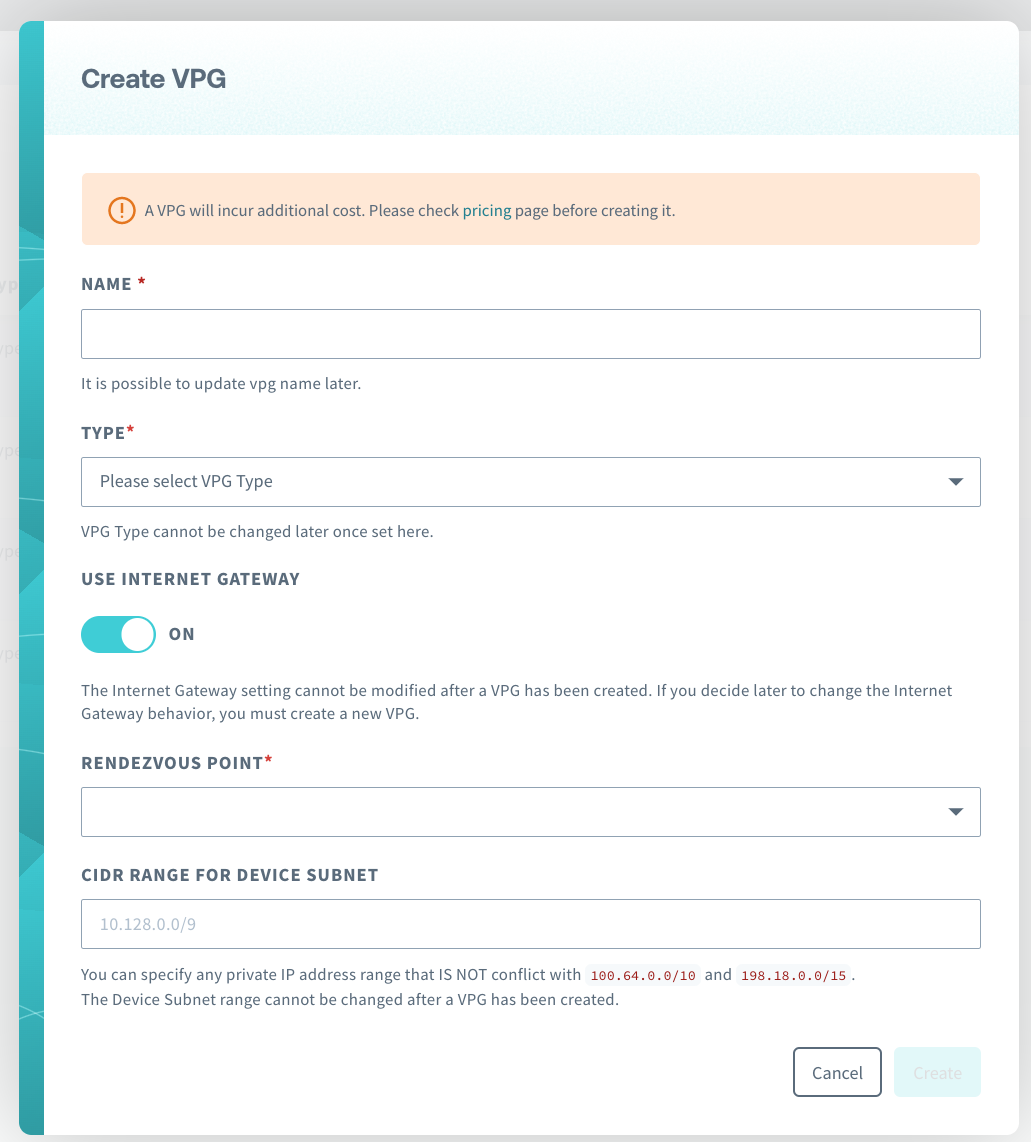Click the caret arrow of the Type selector
Screen dimensions: 1031x1142
click(x=955, y=482)
